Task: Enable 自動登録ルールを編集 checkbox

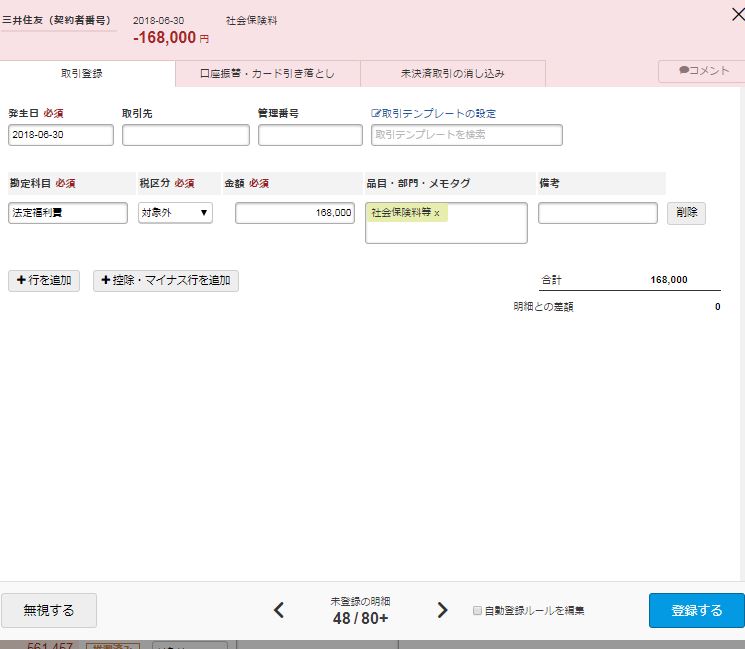Action: (477, 610)
